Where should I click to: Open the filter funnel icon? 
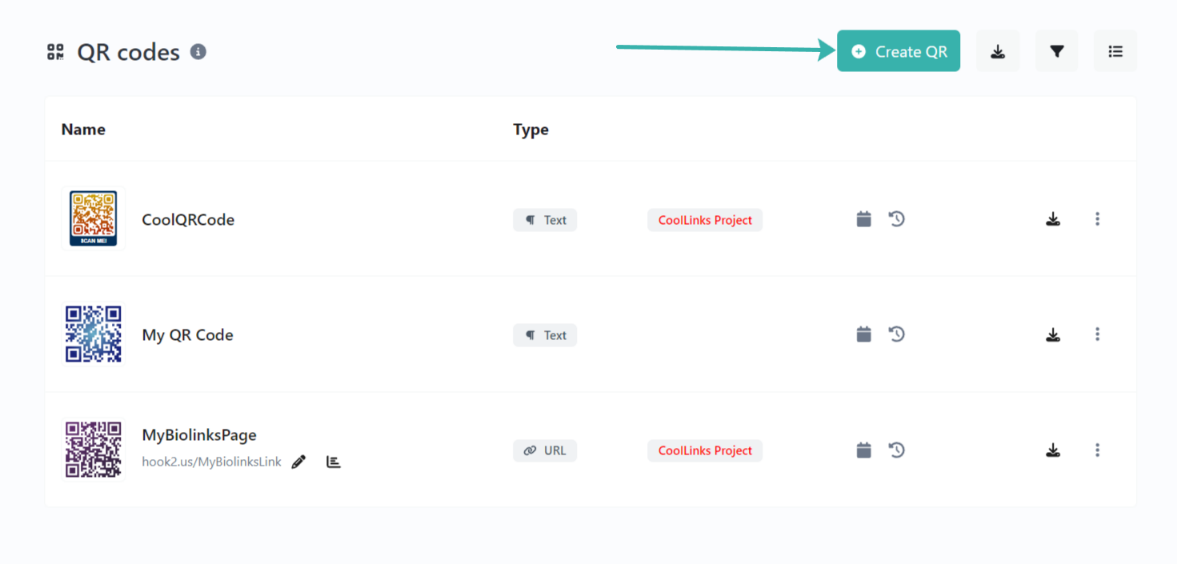(x=1056, y=51)
